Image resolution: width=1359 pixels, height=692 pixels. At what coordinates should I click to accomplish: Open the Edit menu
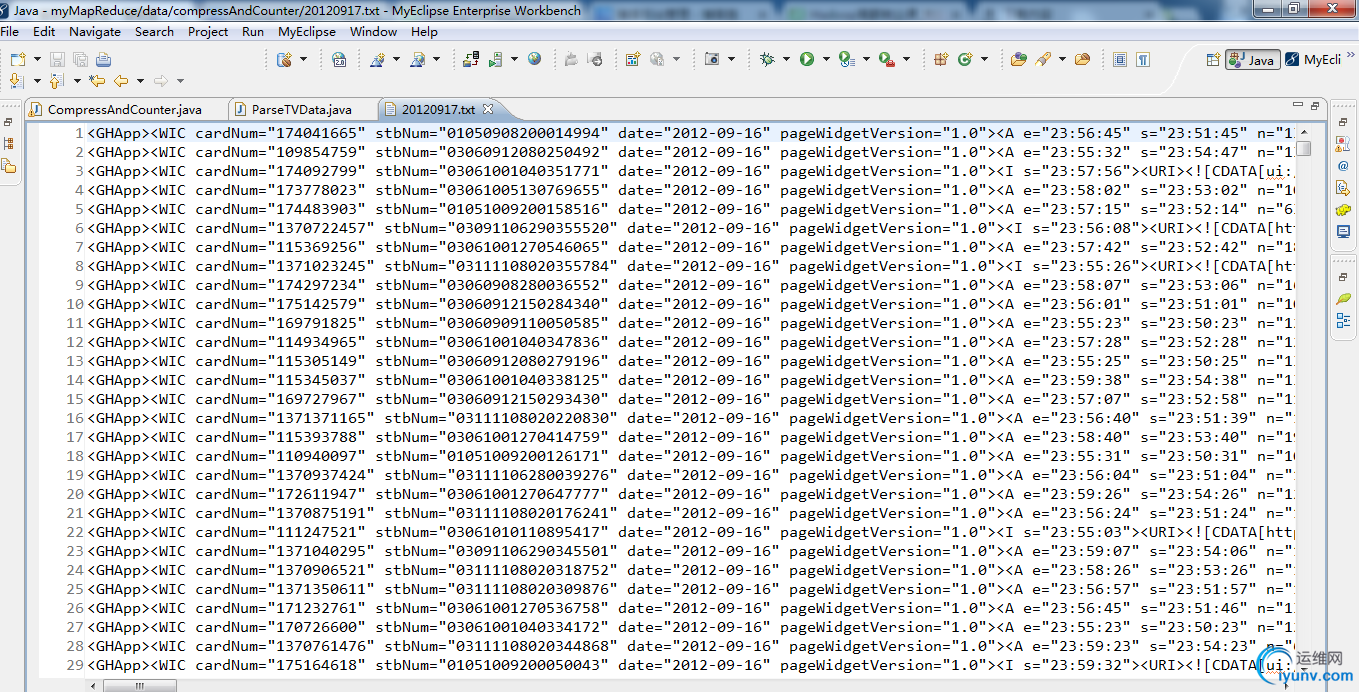click(x=44, y=31)
